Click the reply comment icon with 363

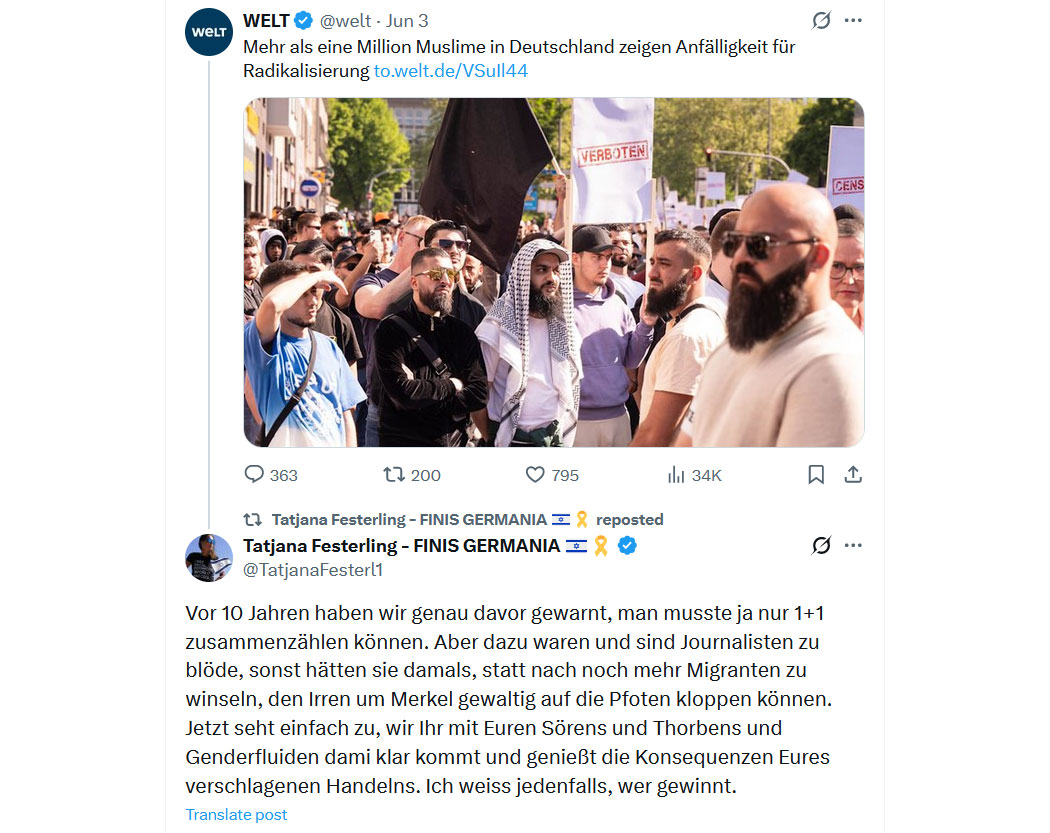pyautogui.click(x=254, y=475)
